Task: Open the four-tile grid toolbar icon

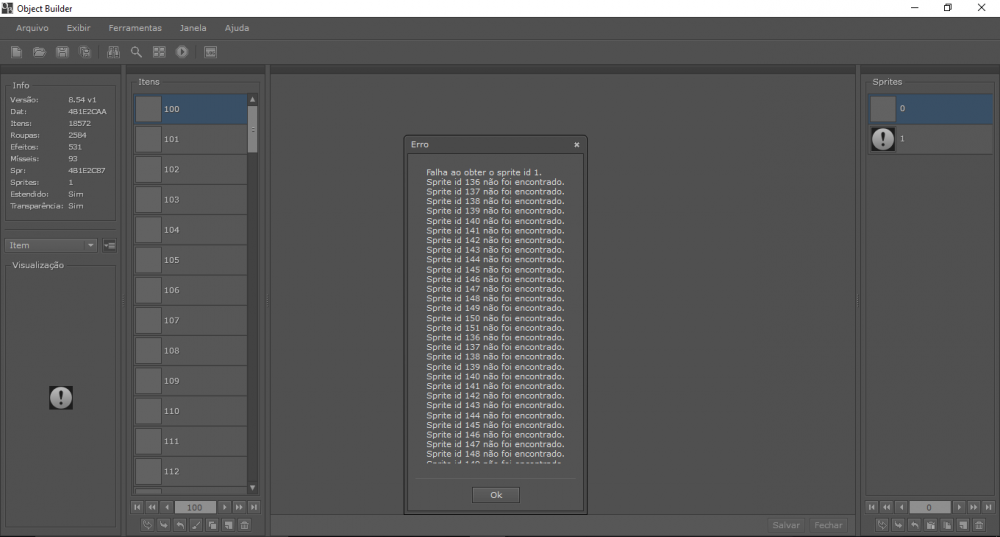Action: coord(159,52)
